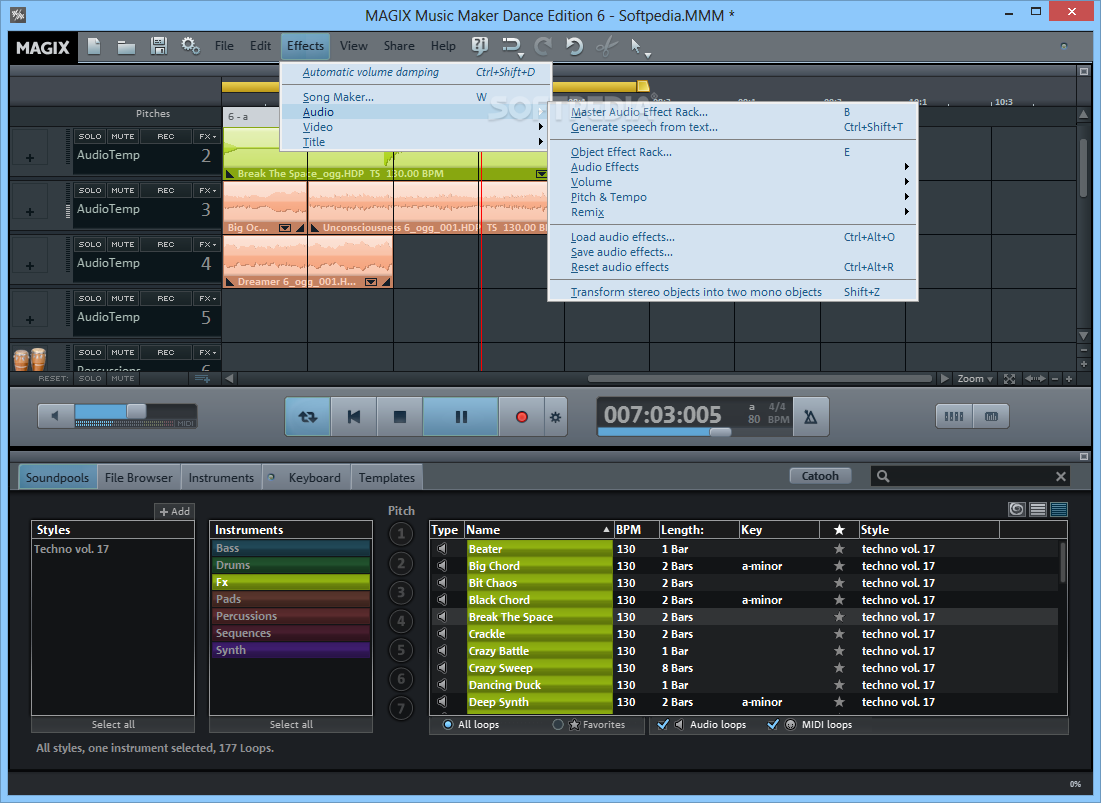Click the mixer view button in transport

click(x=954, y=416)
